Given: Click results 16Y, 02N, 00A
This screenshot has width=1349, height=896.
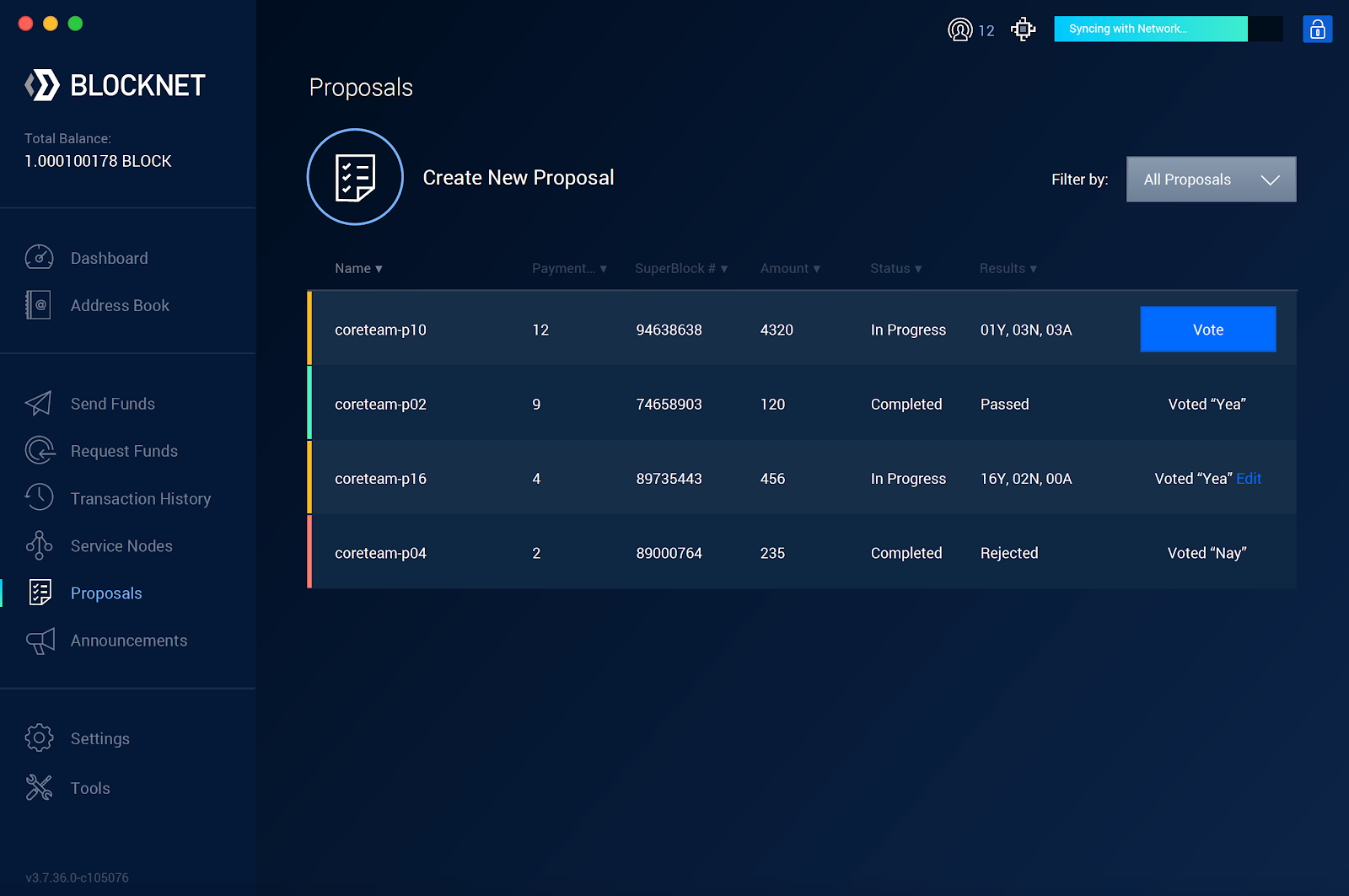Looking at the screenshot, I should pos(1026,479).
